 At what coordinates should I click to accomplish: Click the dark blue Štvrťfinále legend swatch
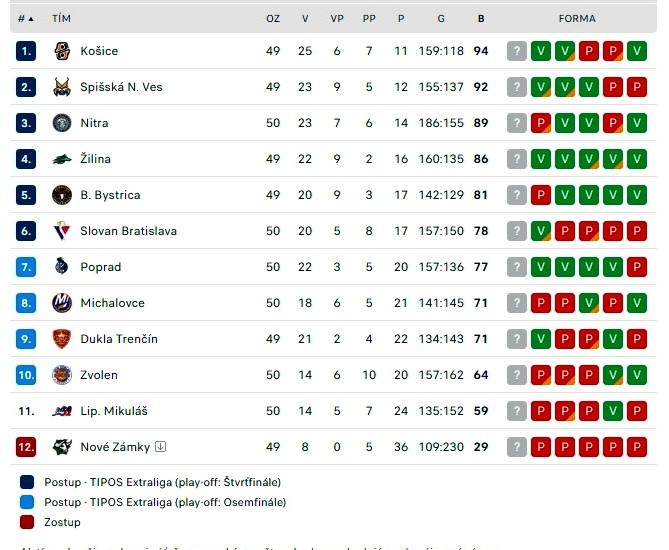(27, 482)
